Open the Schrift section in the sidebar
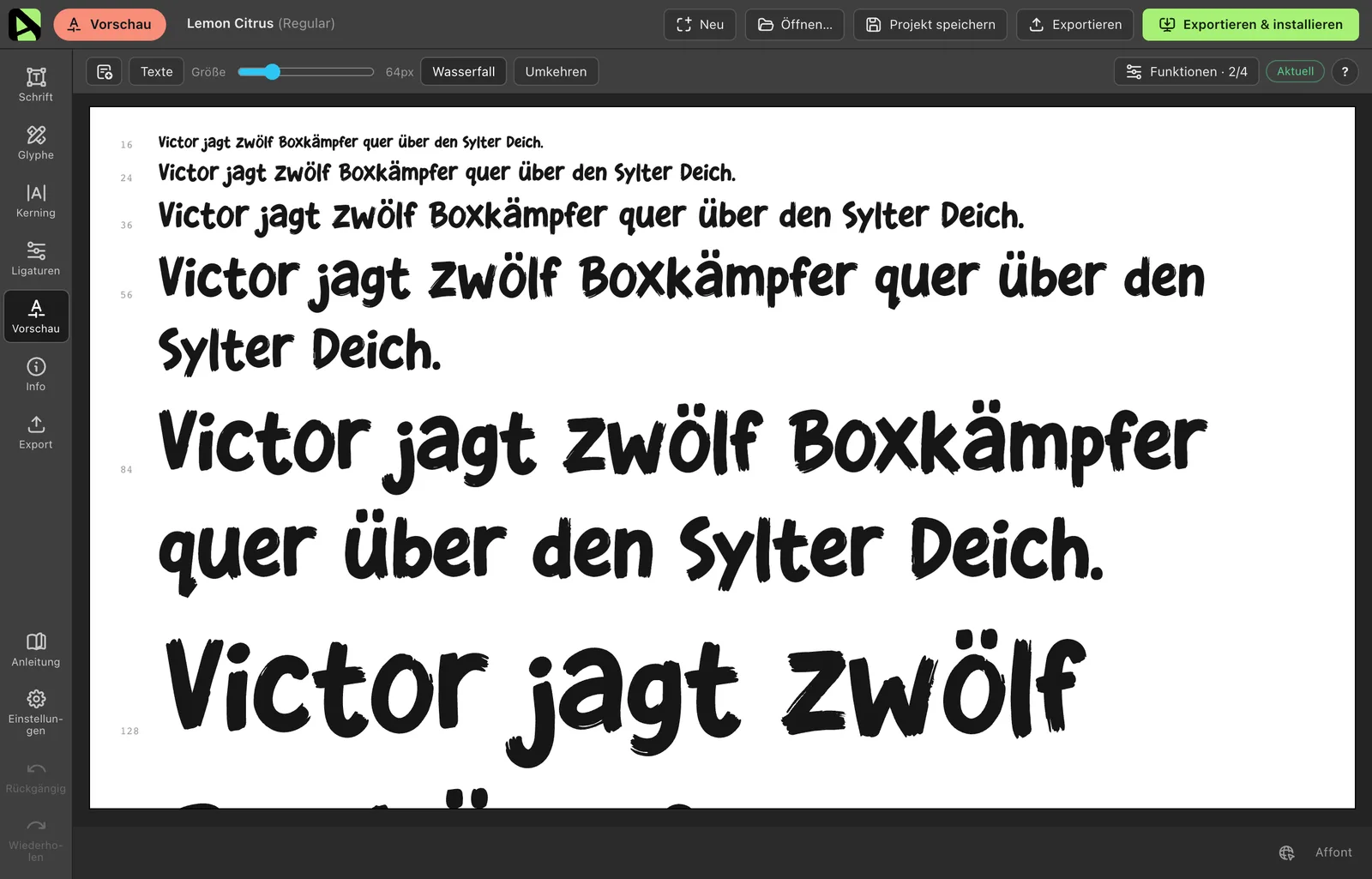 coord(36,85)
